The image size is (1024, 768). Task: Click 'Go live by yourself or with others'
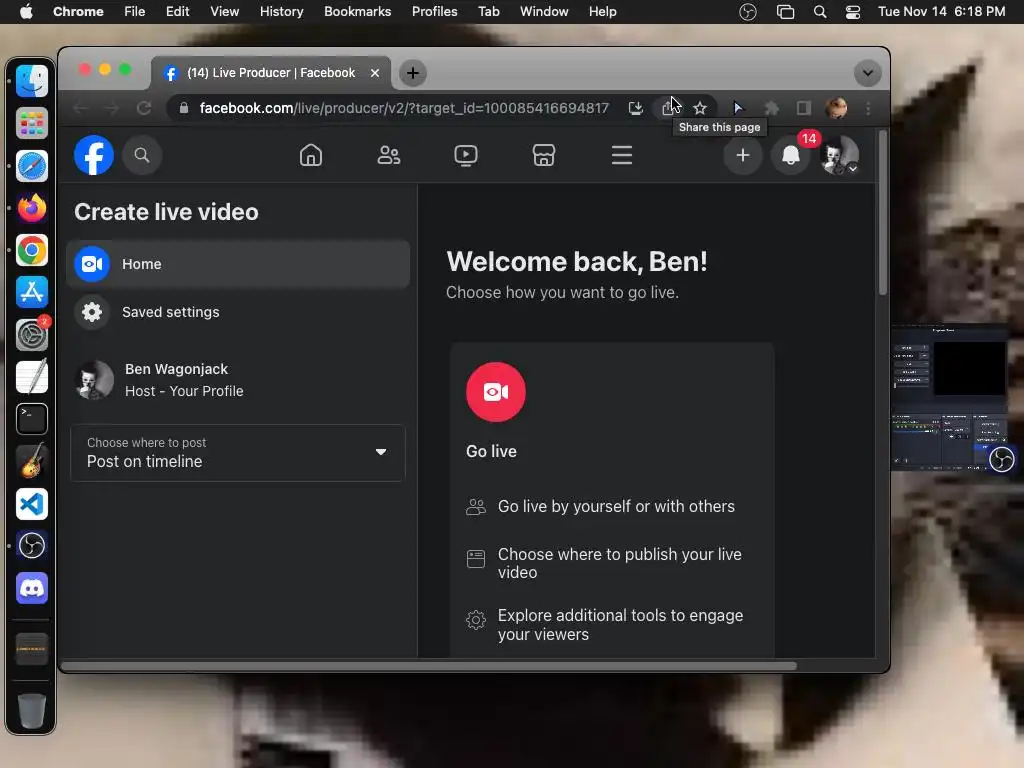(x=616, y=506)
